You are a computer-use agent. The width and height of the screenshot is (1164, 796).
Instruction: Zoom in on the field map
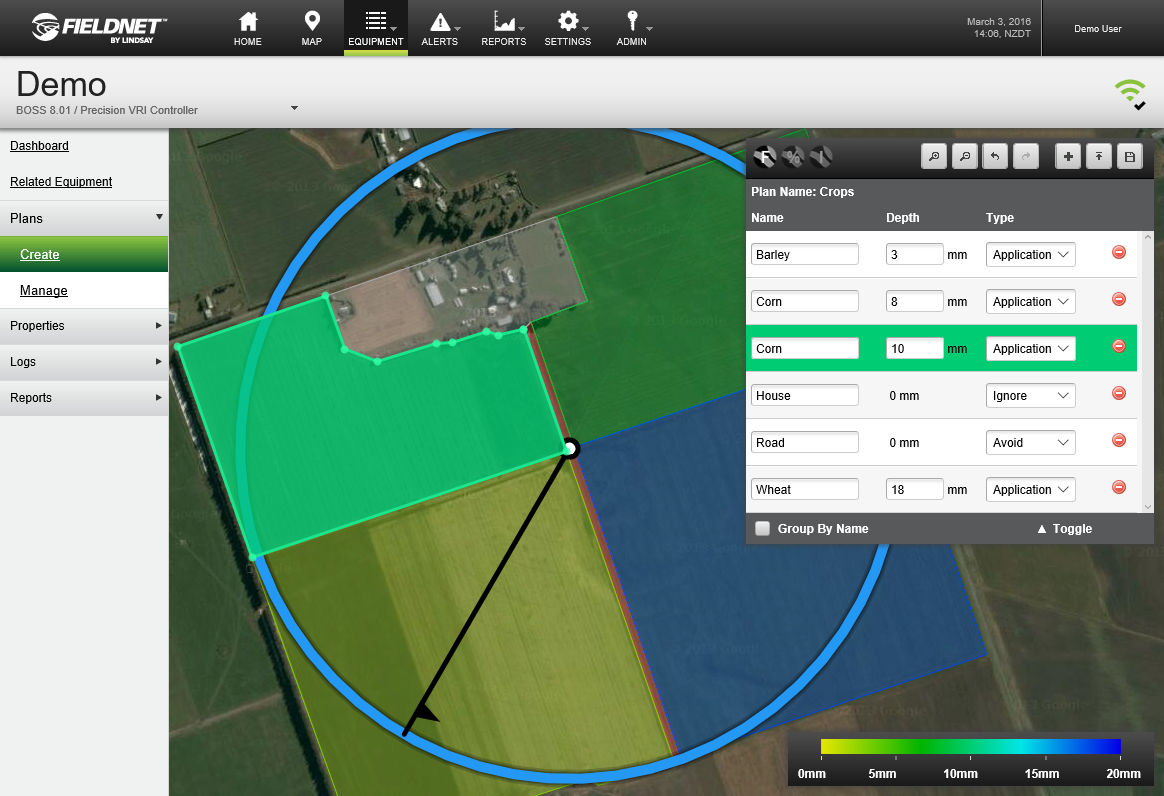click(933, 156)
